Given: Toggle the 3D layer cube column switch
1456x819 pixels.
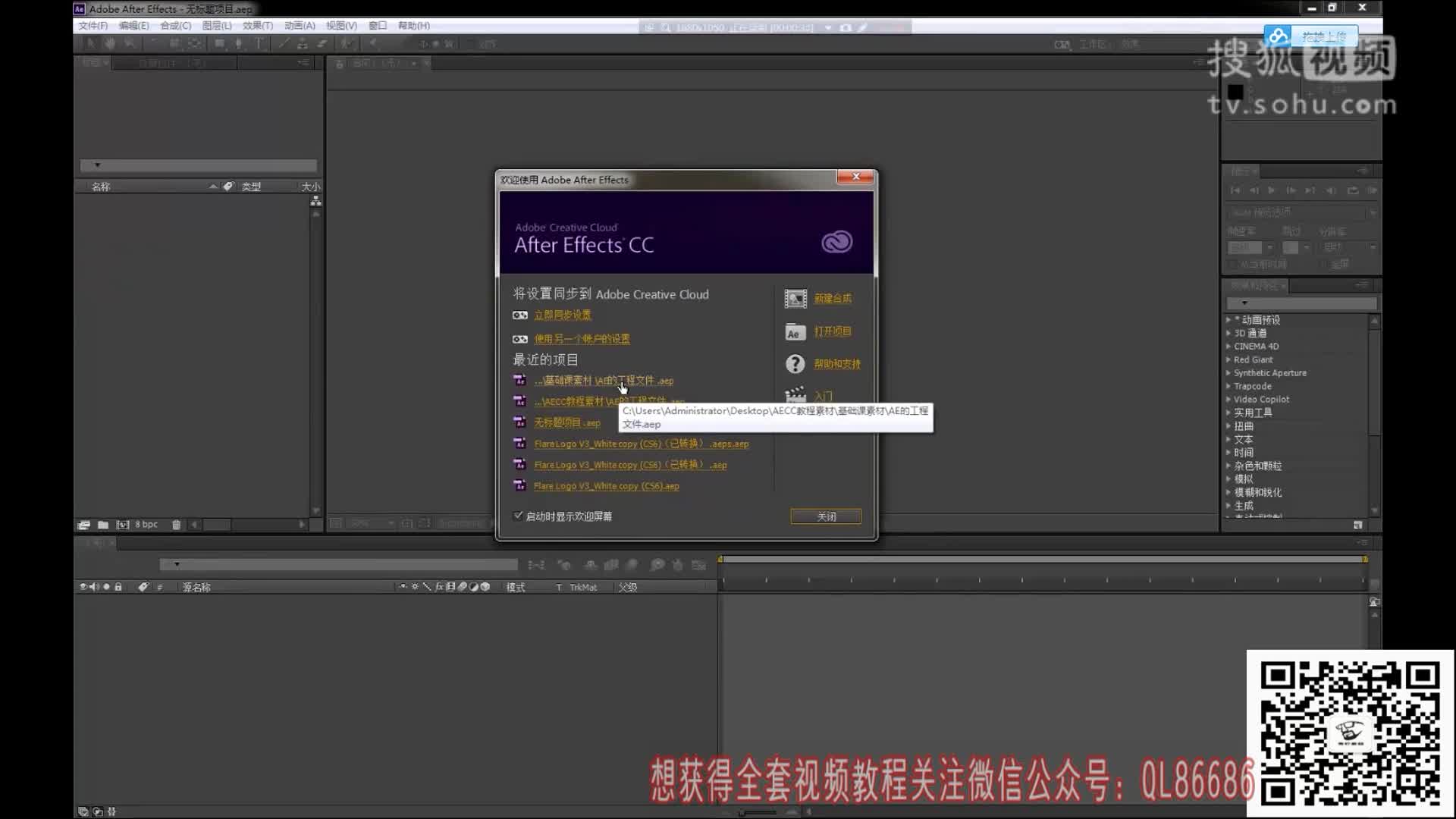Looking at the screenshot, I should click(485, 587).
